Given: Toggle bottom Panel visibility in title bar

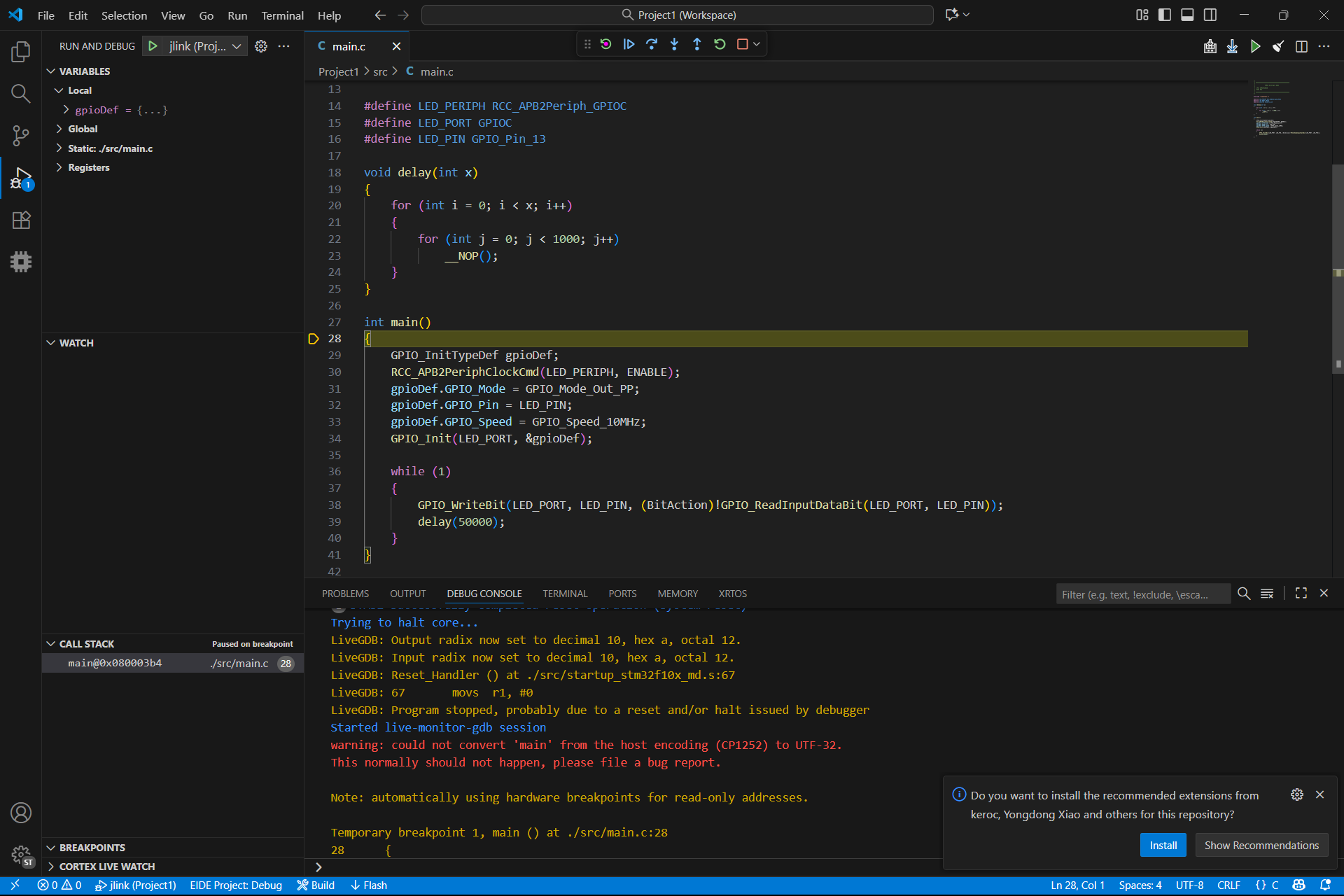Looking at the screenshot, I should pos(1187,15).
